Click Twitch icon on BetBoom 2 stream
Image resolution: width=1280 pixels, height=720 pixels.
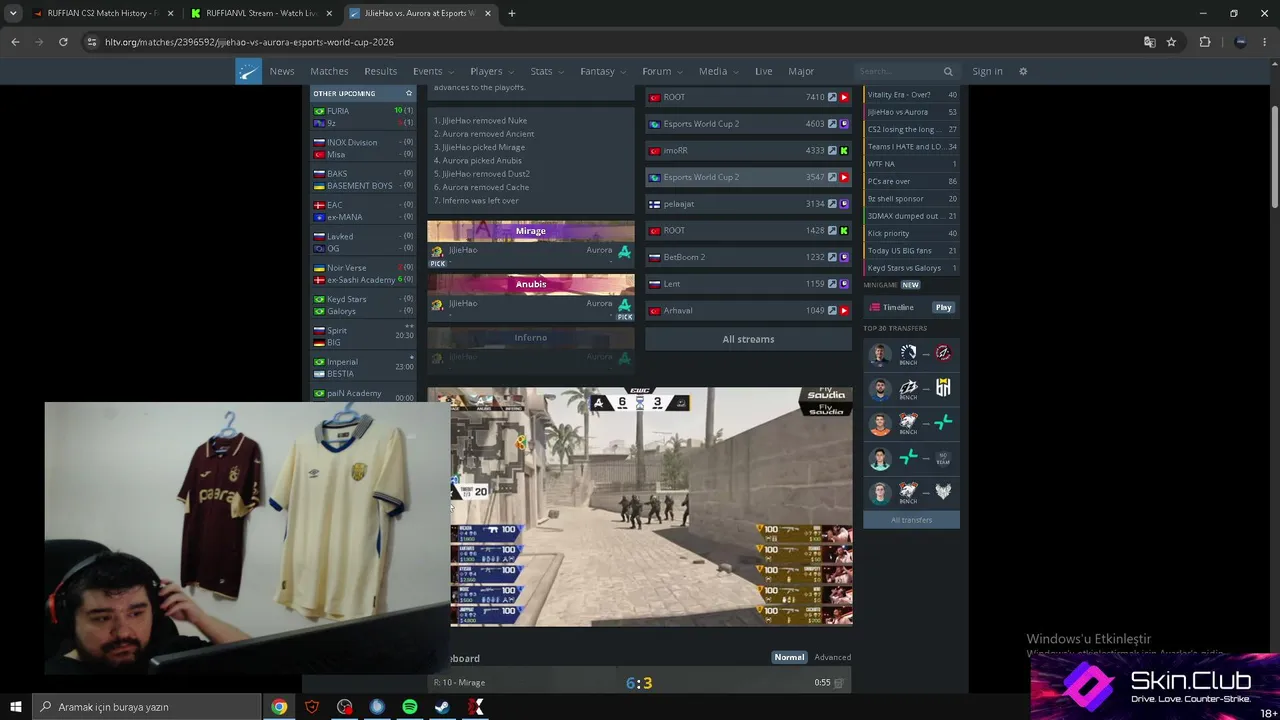tap(844, 257)
